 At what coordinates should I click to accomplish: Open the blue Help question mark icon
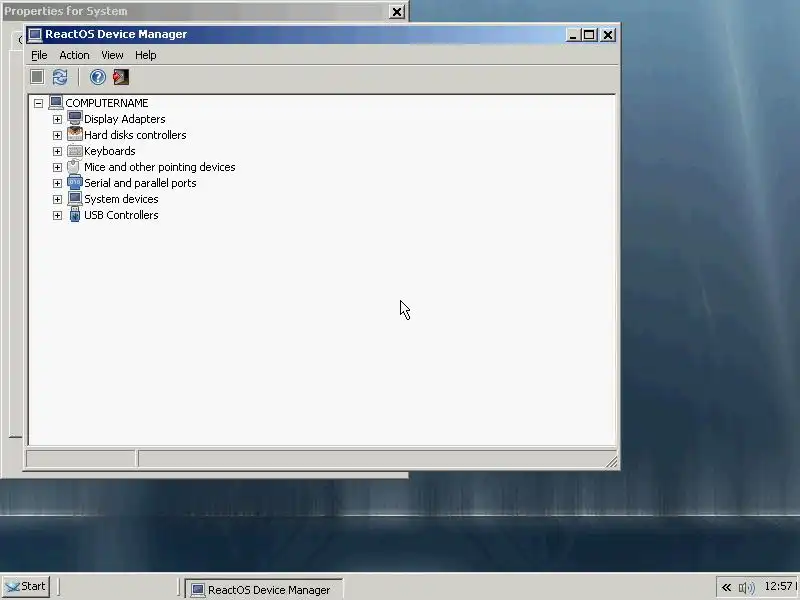97,77
